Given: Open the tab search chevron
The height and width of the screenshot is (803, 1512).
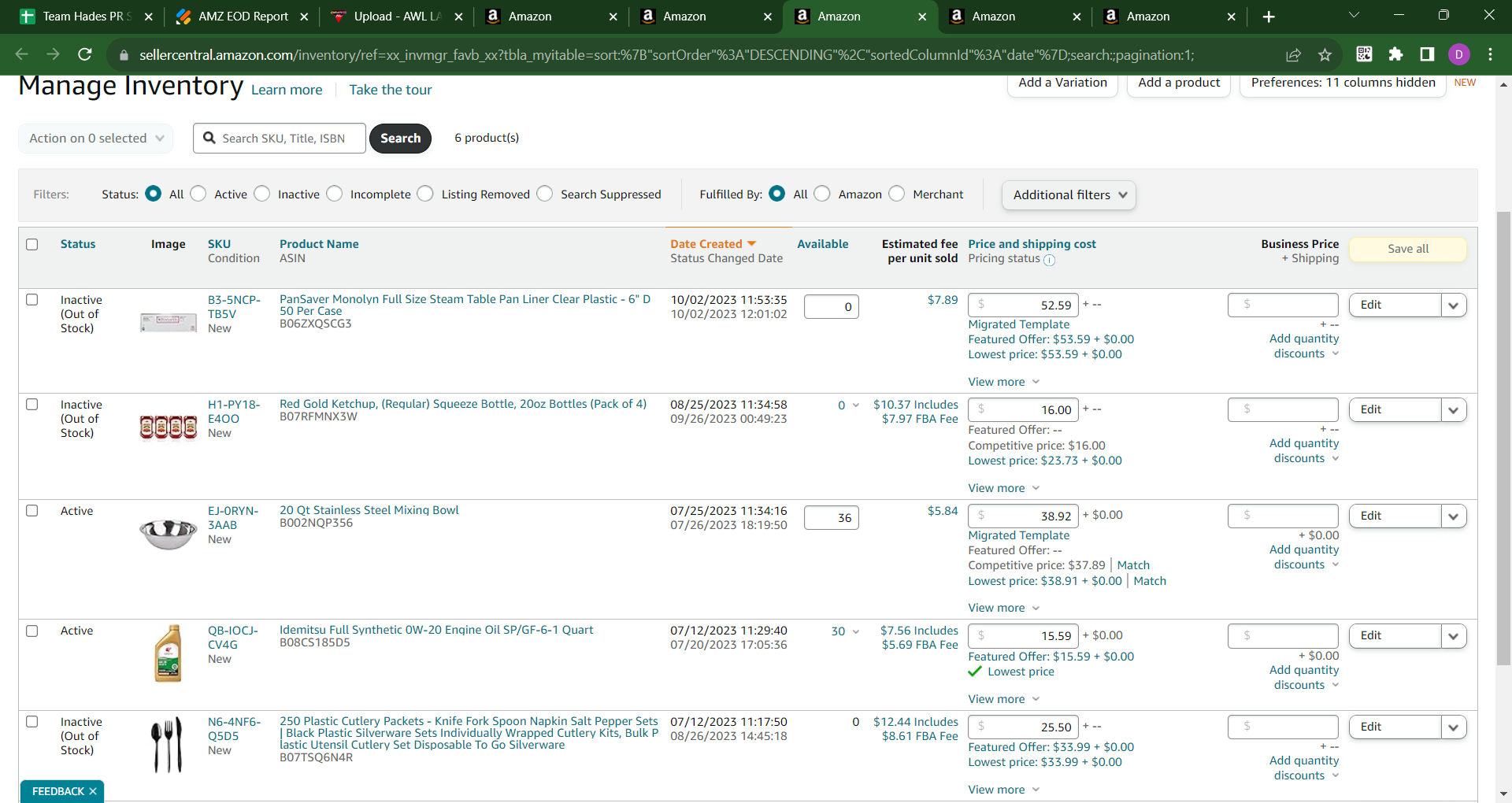Looking at the screenshot, I should 1354,15.
